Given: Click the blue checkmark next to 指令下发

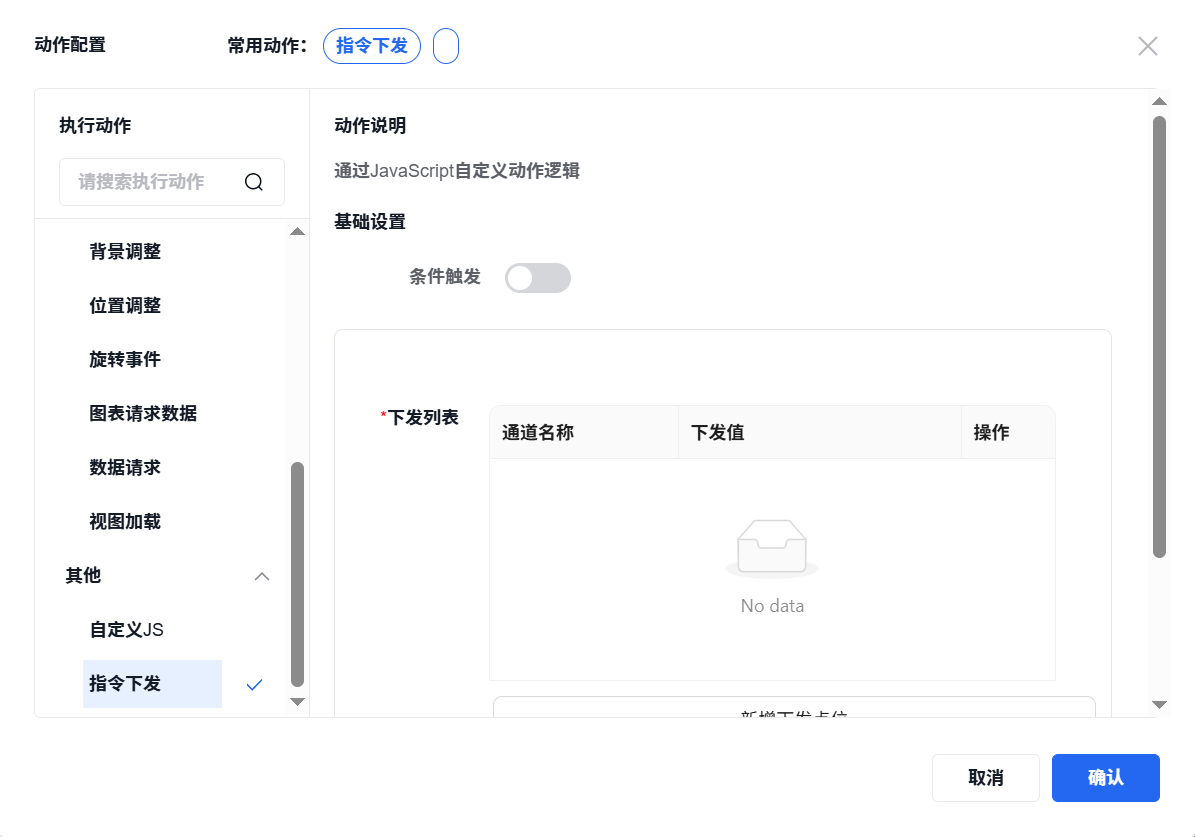Looking at the screenshot, I should point(255,685).
